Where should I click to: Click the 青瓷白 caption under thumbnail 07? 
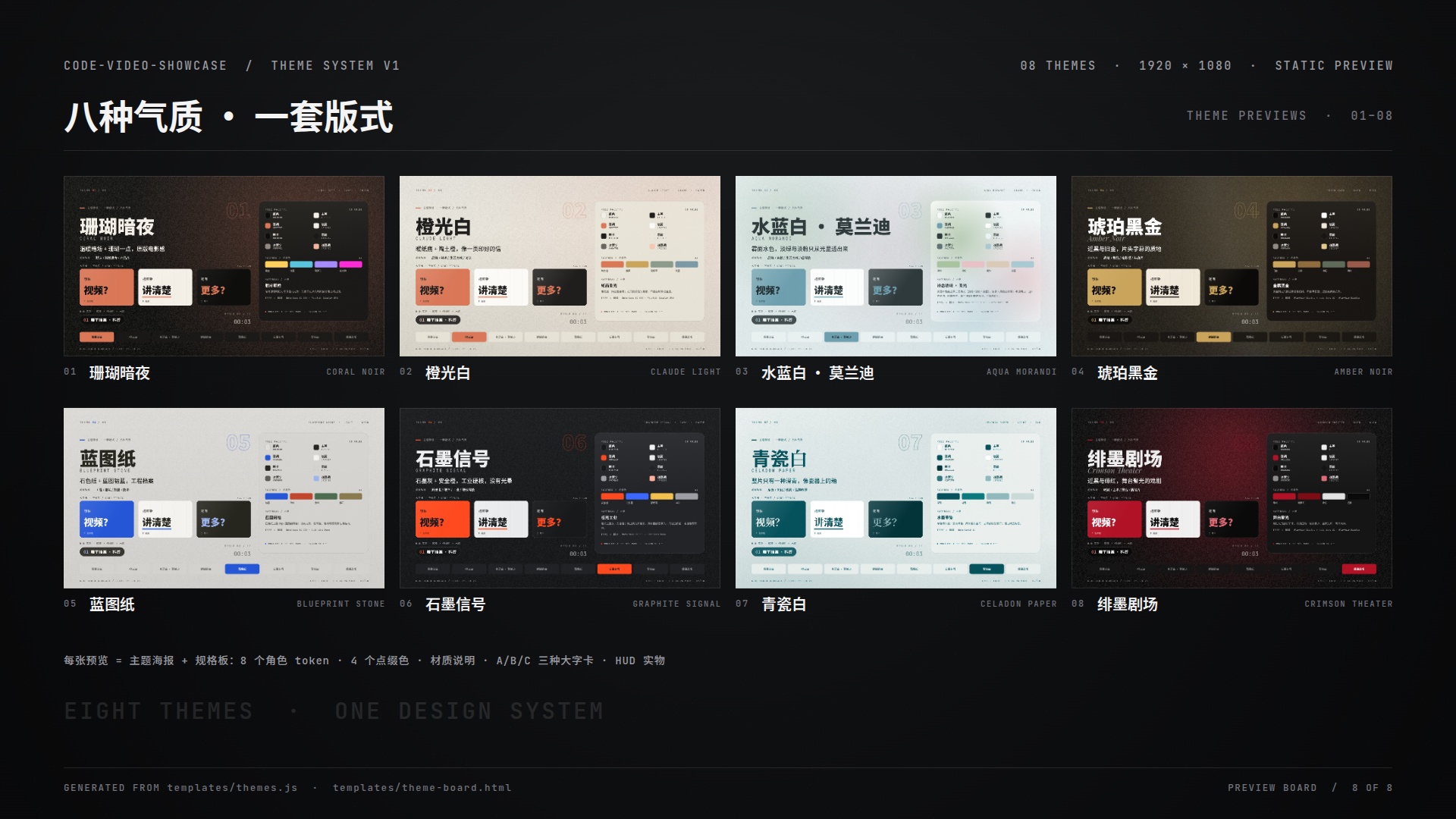[784, 604]
